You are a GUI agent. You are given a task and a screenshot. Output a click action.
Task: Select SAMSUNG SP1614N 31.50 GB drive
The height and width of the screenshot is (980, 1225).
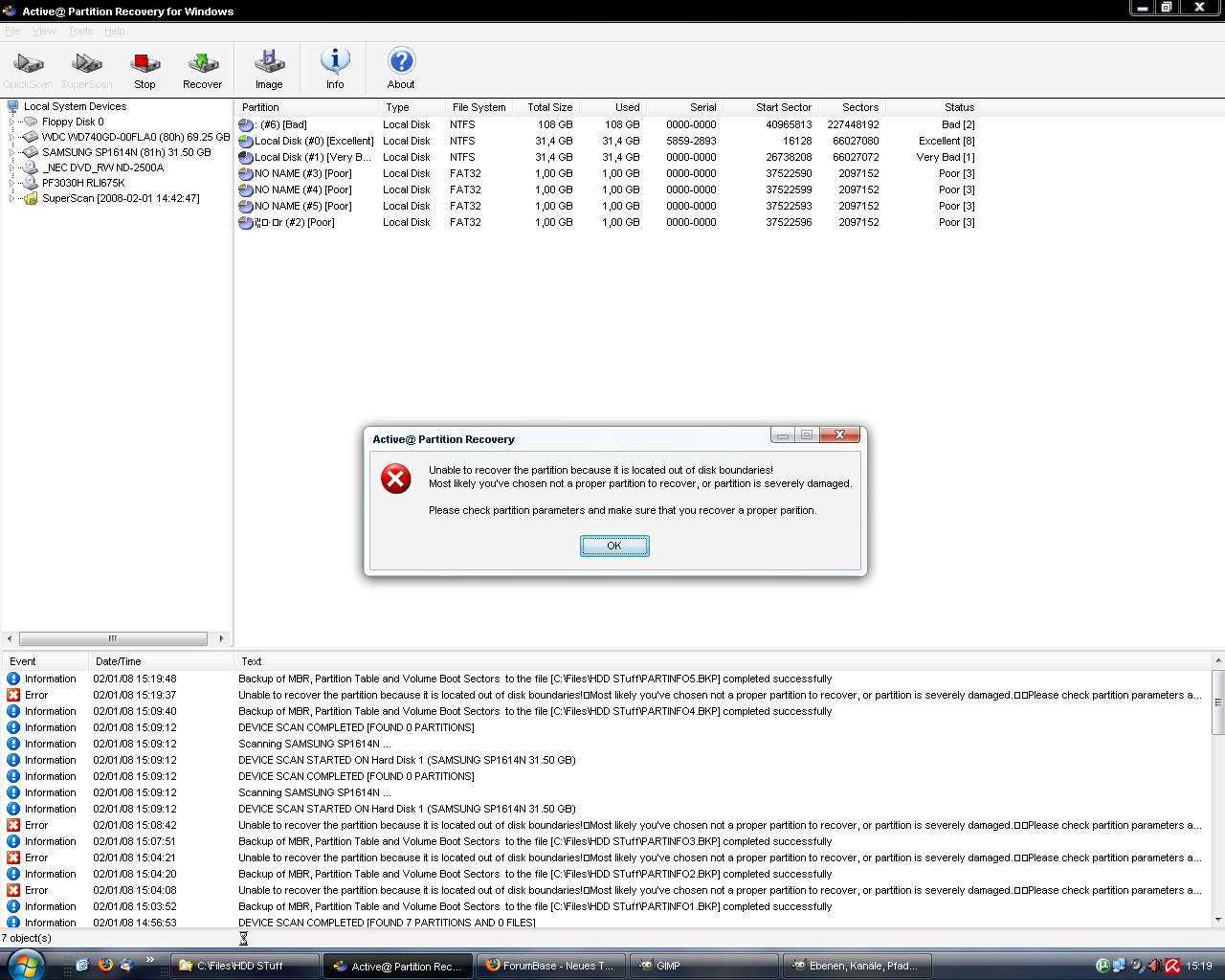pyautogui.click(x=126, y=152)
